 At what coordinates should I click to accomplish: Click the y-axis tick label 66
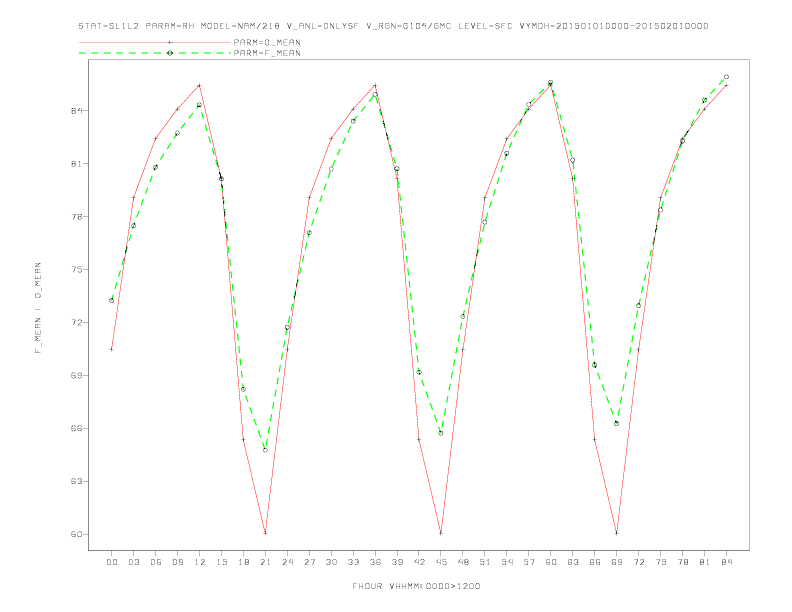(x=76, y=428)
